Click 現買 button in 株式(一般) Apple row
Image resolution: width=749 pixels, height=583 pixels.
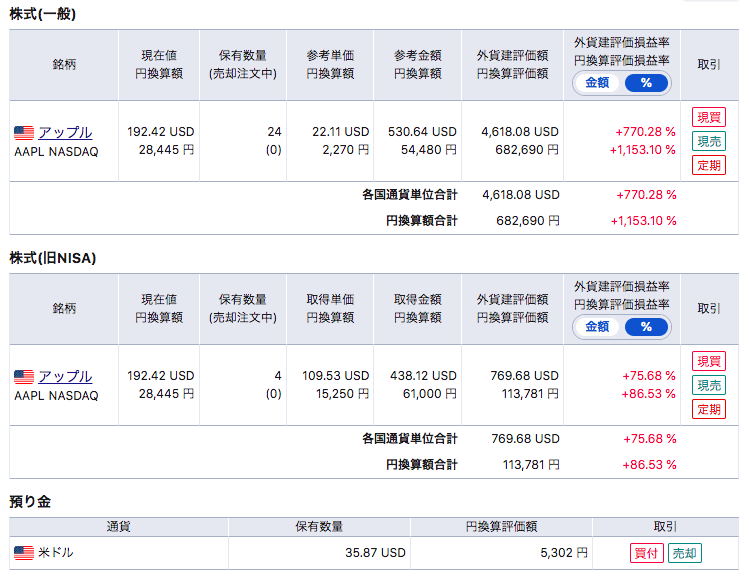[x=708, y=117]
